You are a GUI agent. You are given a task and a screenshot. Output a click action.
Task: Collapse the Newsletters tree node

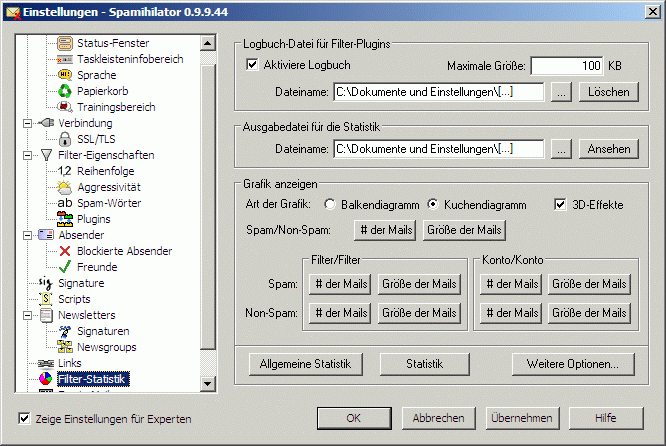coord(27,315)
